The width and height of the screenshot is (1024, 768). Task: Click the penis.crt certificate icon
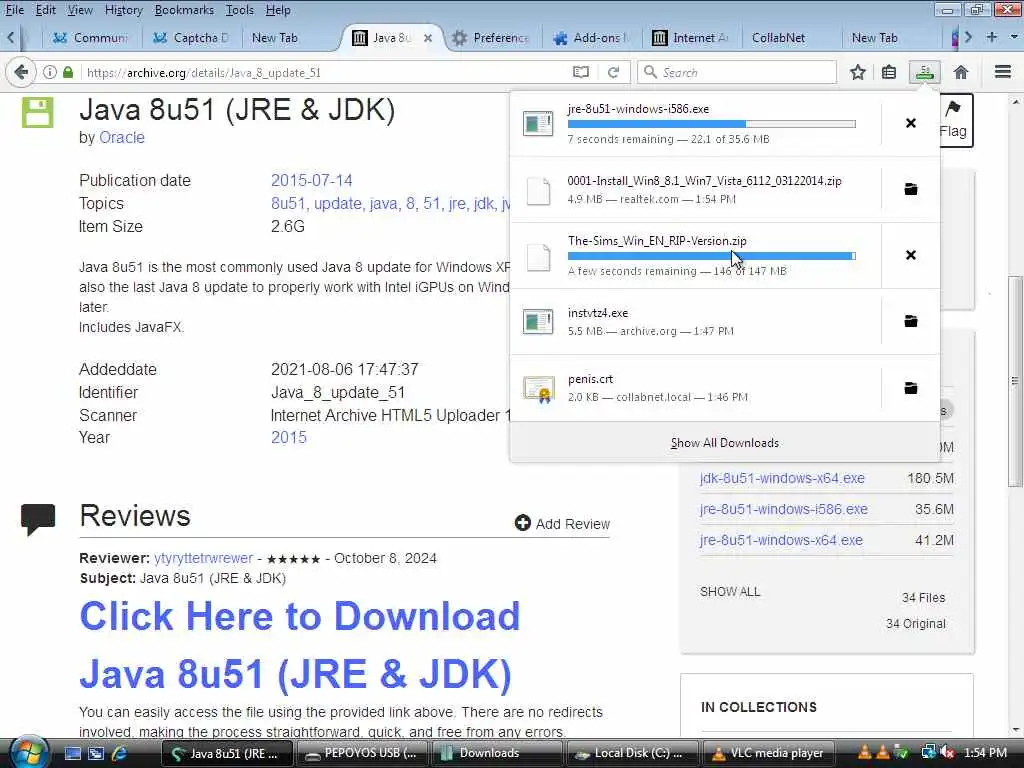click(x=539, y=389)
